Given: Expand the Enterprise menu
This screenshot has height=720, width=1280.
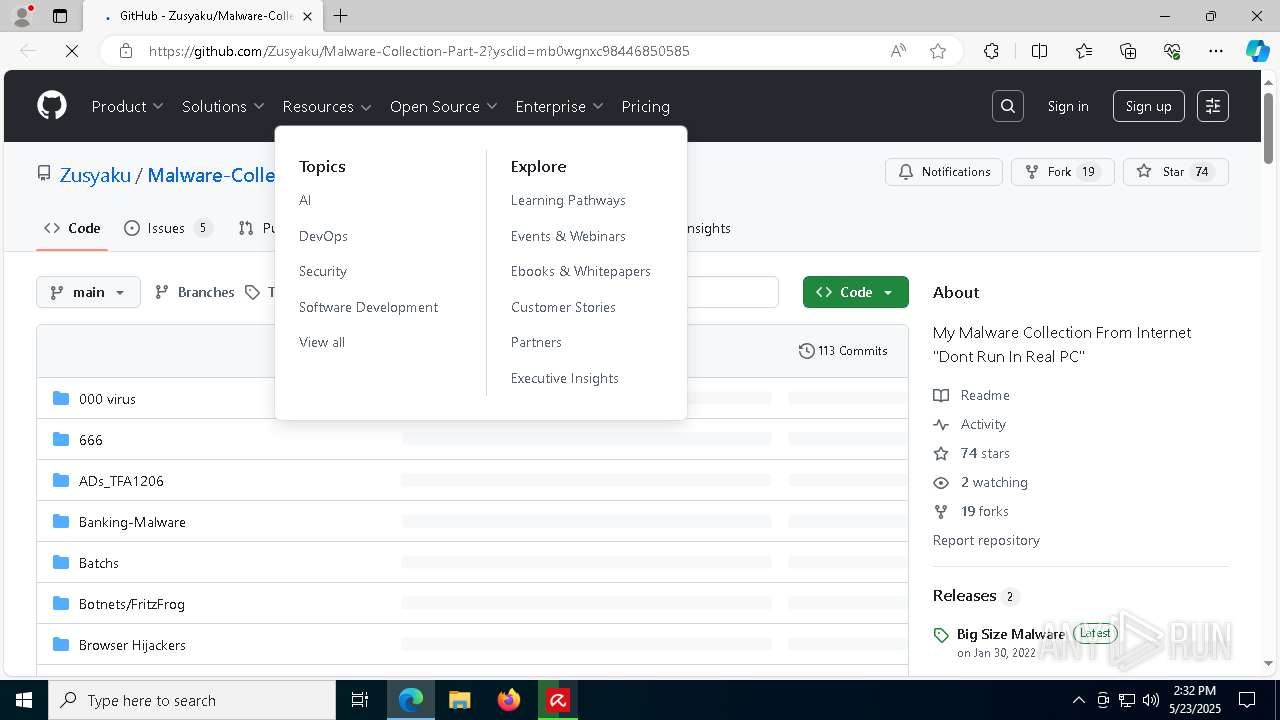Looking at the screenshot, I should coord(559,106).
